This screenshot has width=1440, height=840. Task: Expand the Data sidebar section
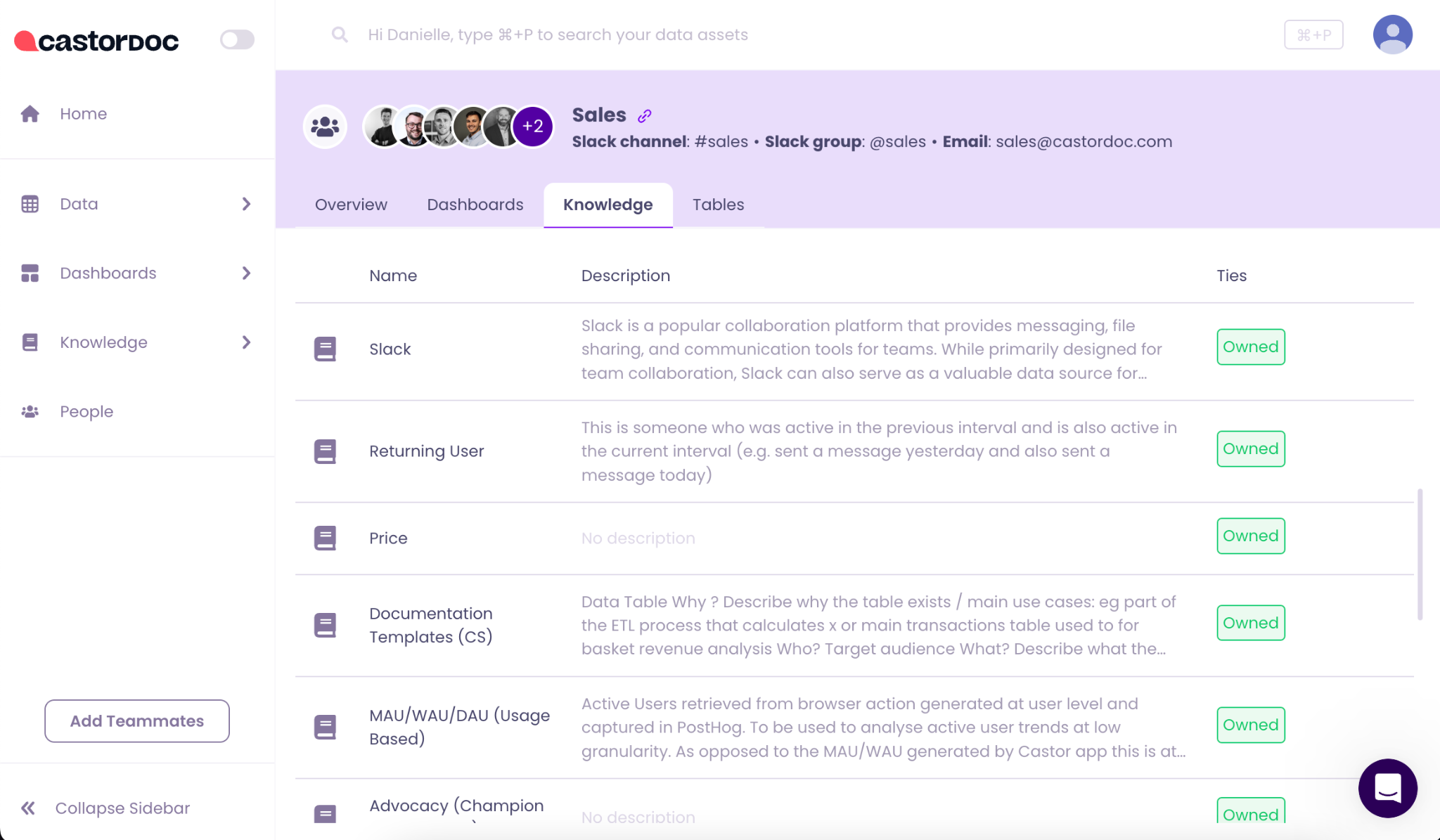(246, 203)
